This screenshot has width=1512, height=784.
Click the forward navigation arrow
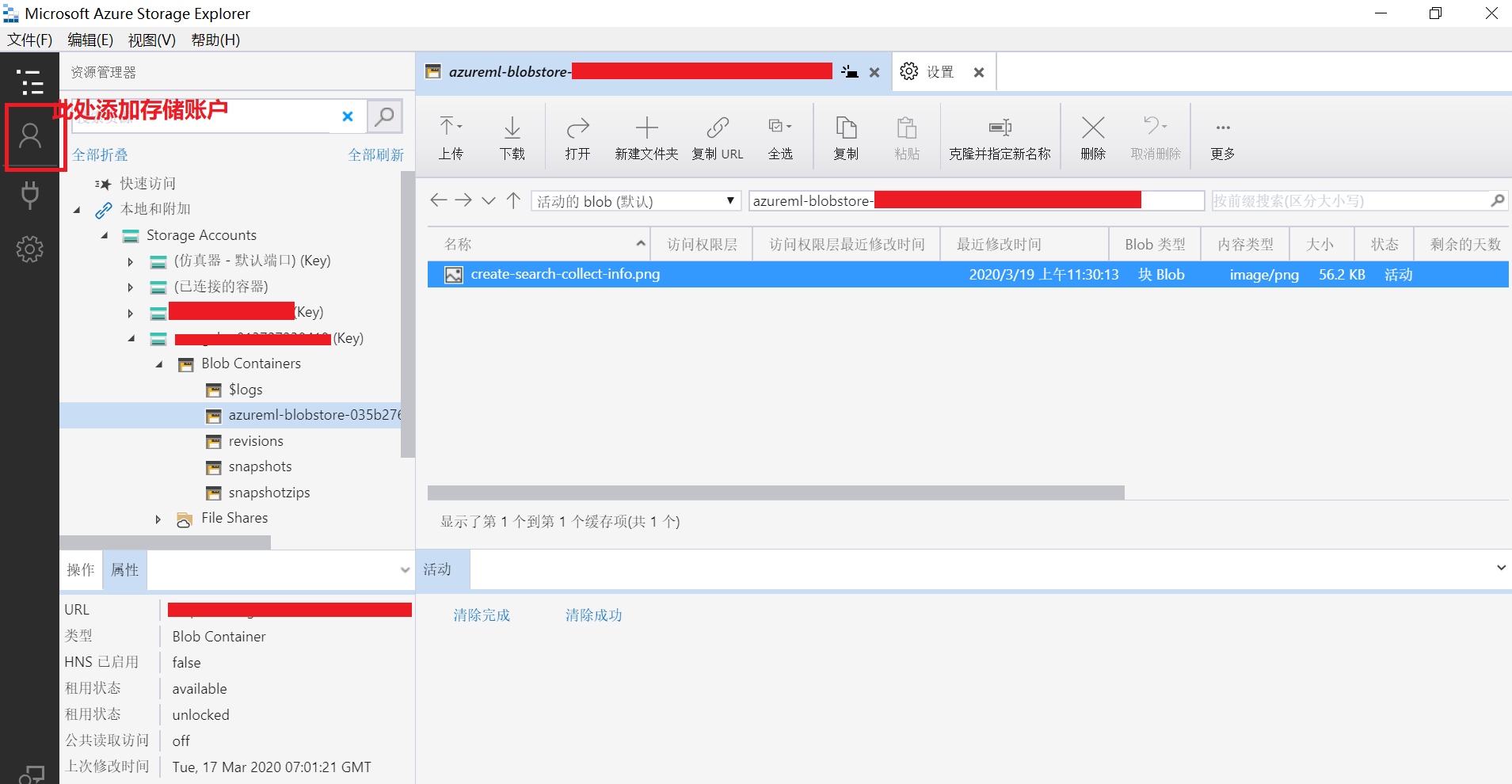click(463, 200)
